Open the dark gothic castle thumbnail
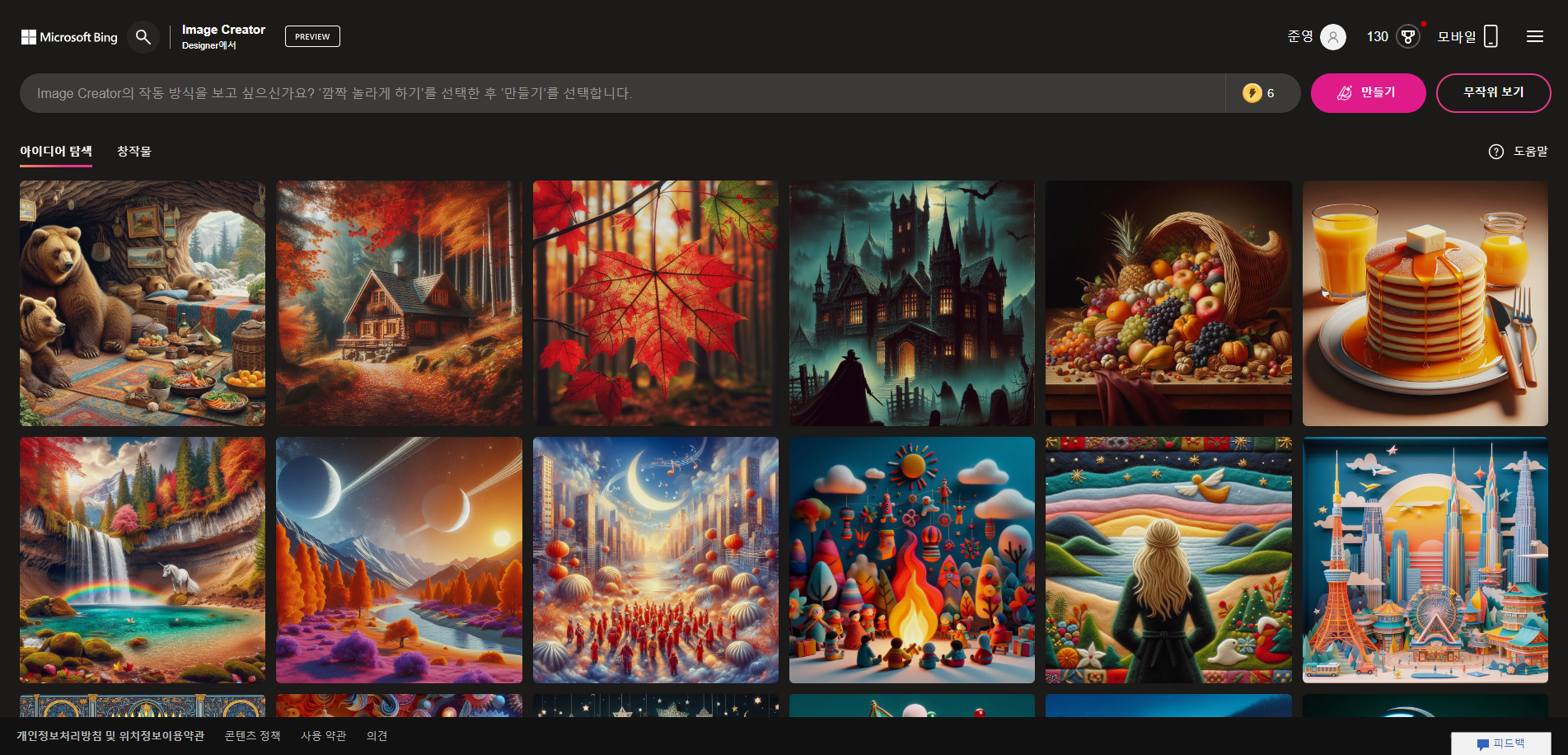 click(912, 303)
